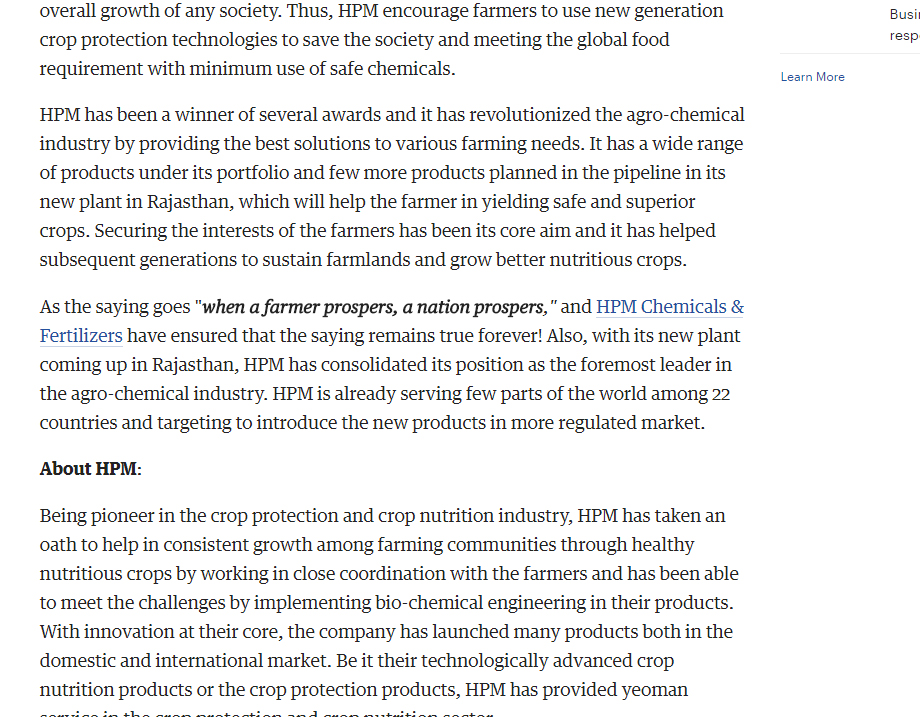The image size is (920, 717).
Task: Click the line starting 'domestic and international market'
Action: click(x=357, y=661)
